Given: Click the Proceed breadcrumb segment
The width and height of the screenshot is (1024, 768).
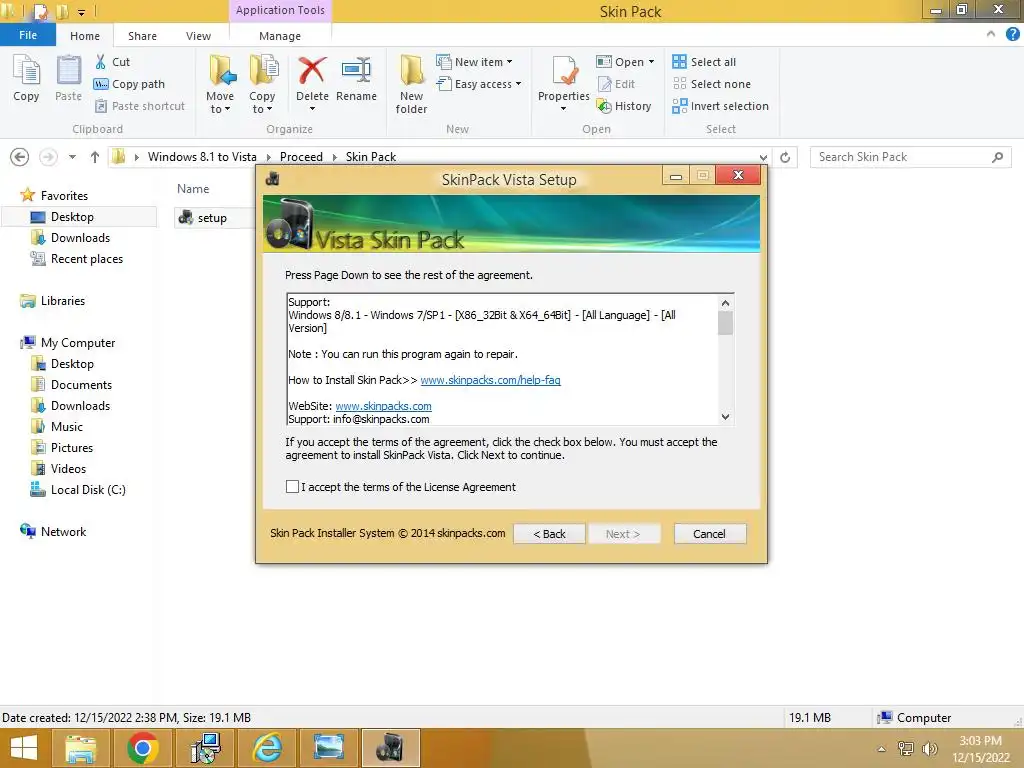Looking at the screenshot, I should [x=301, y=157].
